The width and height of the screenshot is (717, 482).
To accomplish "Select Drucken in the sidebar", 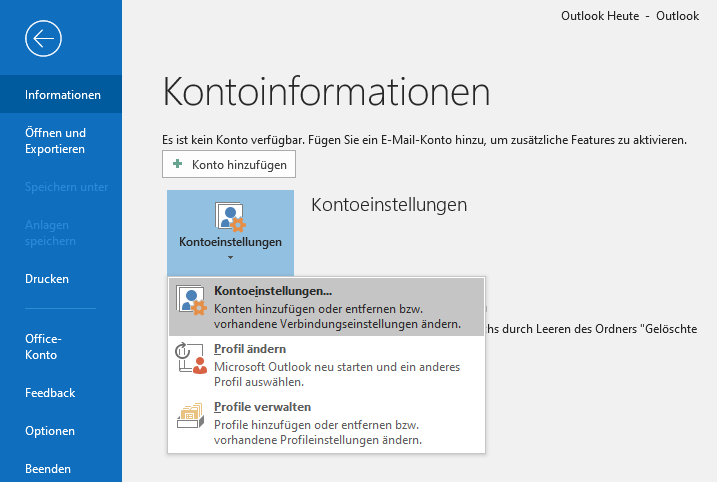I will [x=61, y=279].
